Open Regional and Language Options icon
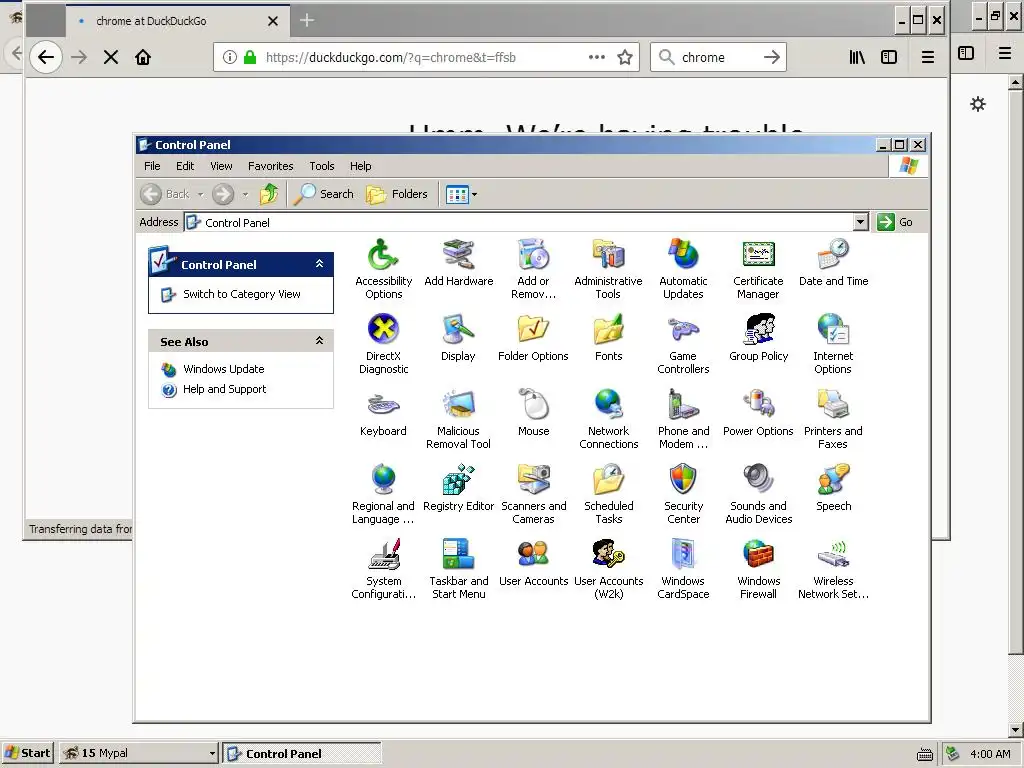Screen dimensions: 1024x768 (383, 494)
